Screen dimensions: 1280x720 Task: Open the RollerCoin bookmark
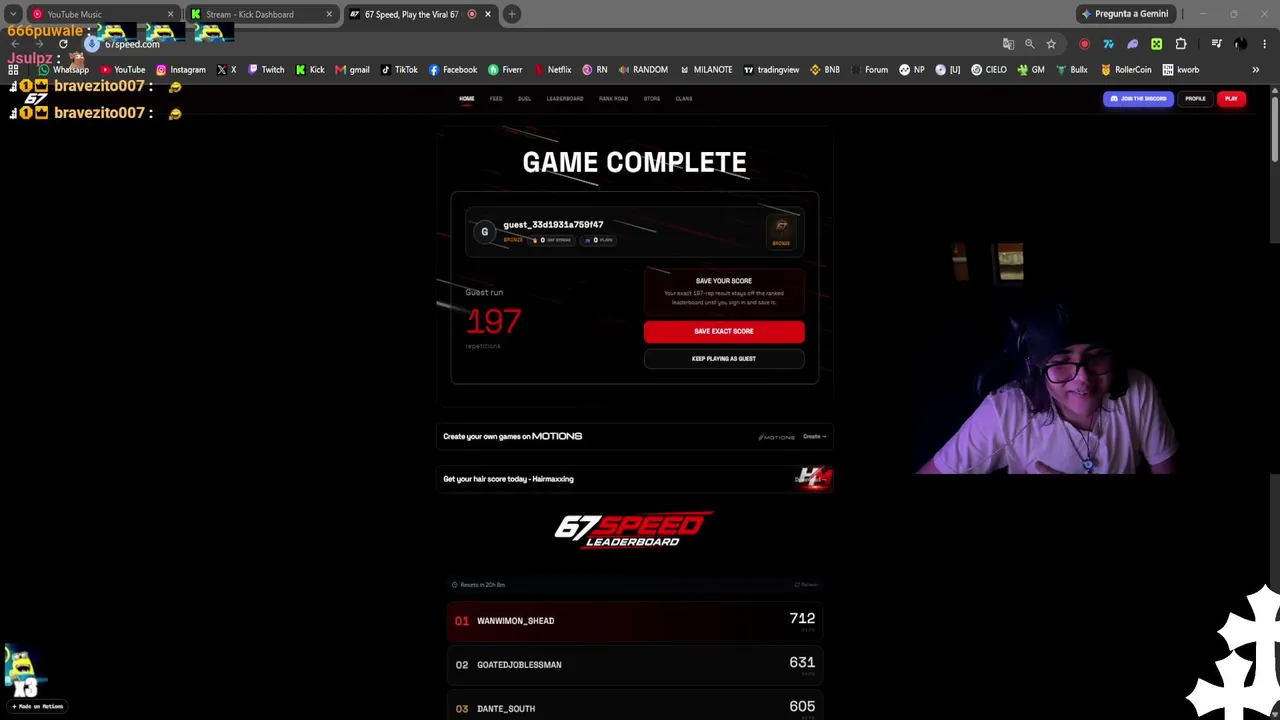click(x=1125, y=70)
